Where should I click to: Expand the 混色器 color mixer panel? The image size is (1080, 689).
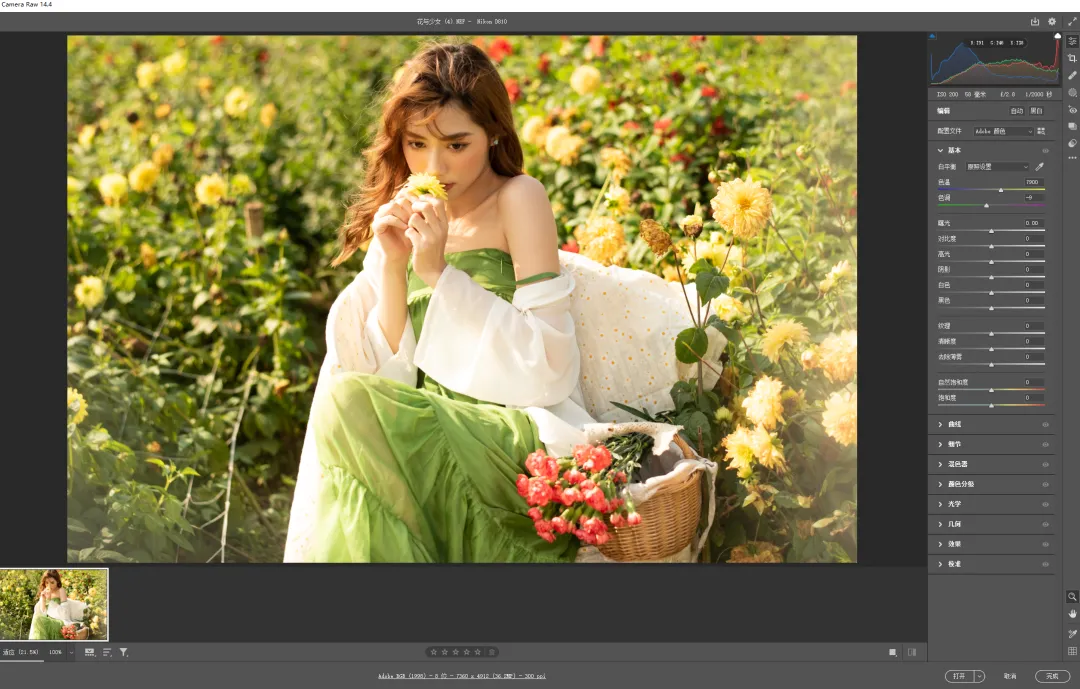[x=940, y=464]
